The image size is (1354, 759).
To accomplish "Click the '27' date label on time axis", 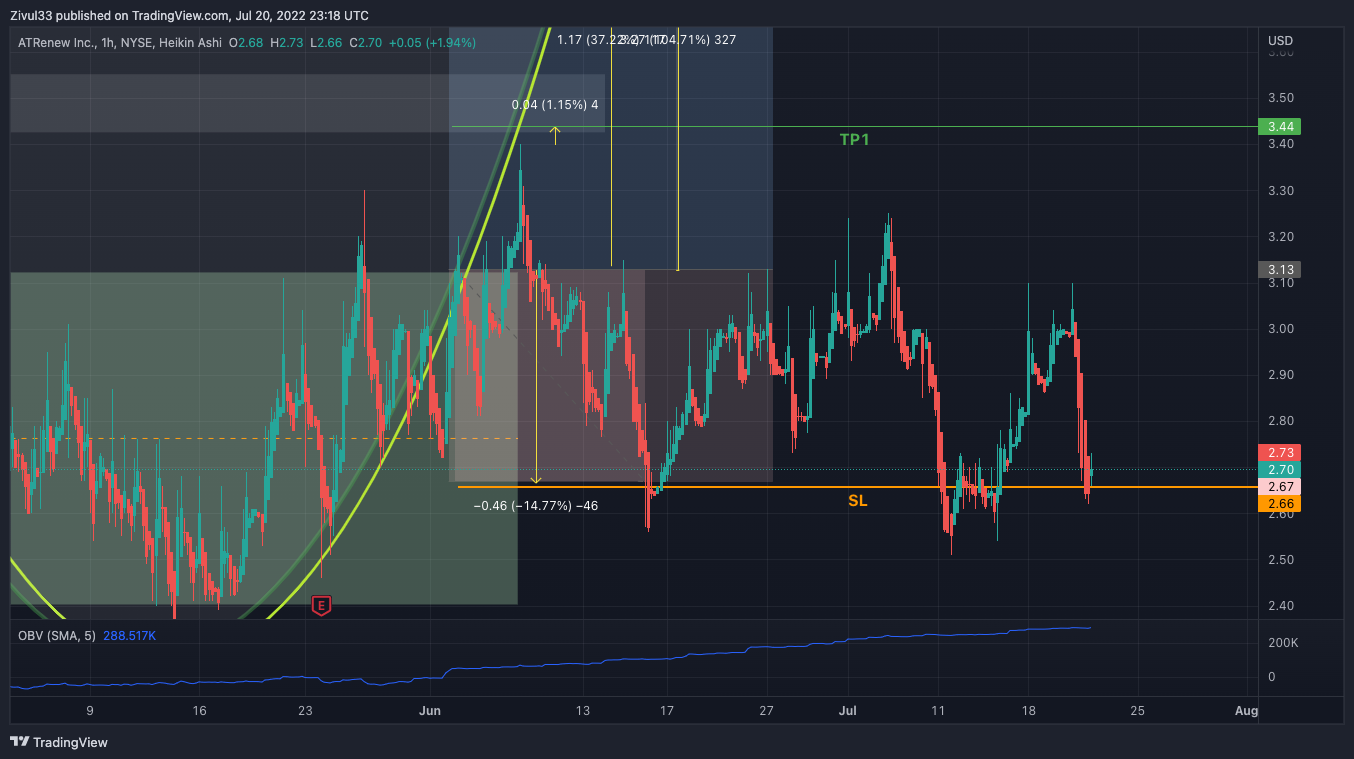I will pyautogui.click(x=766, y=711).
